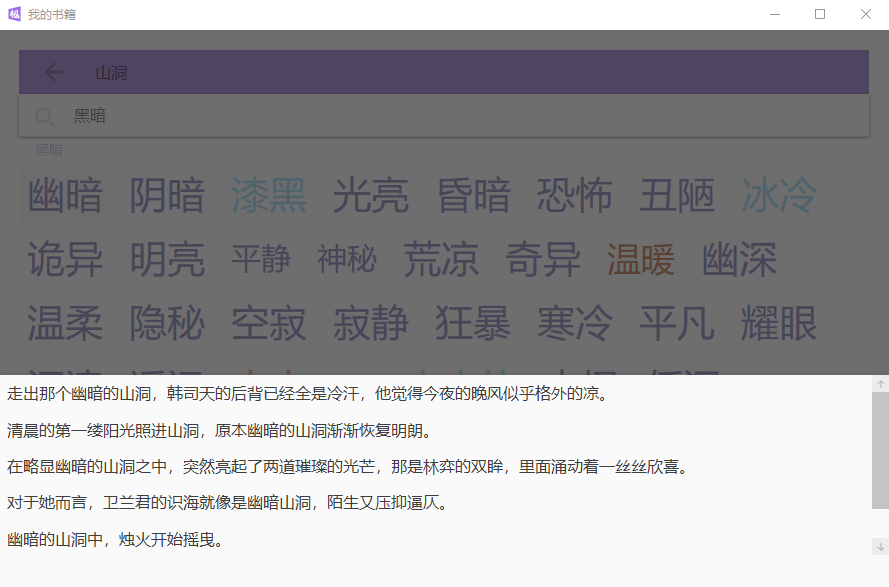Click the small 黑暗 label under search box
The height and width of the screenshot is (587, 889).
click(x=49, y=150)
